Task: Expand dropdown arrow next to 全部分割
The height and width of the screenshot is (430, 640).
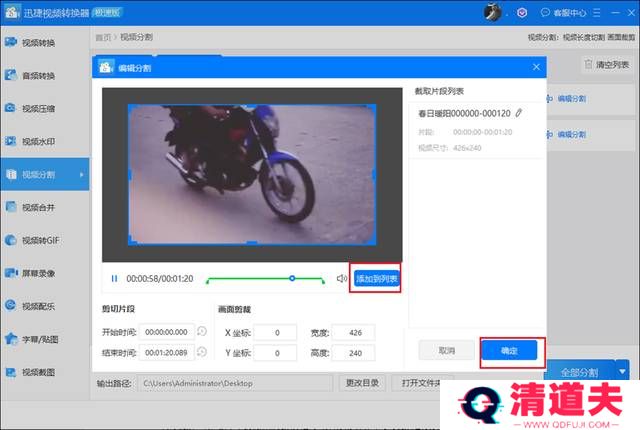Action: point(622,371)
